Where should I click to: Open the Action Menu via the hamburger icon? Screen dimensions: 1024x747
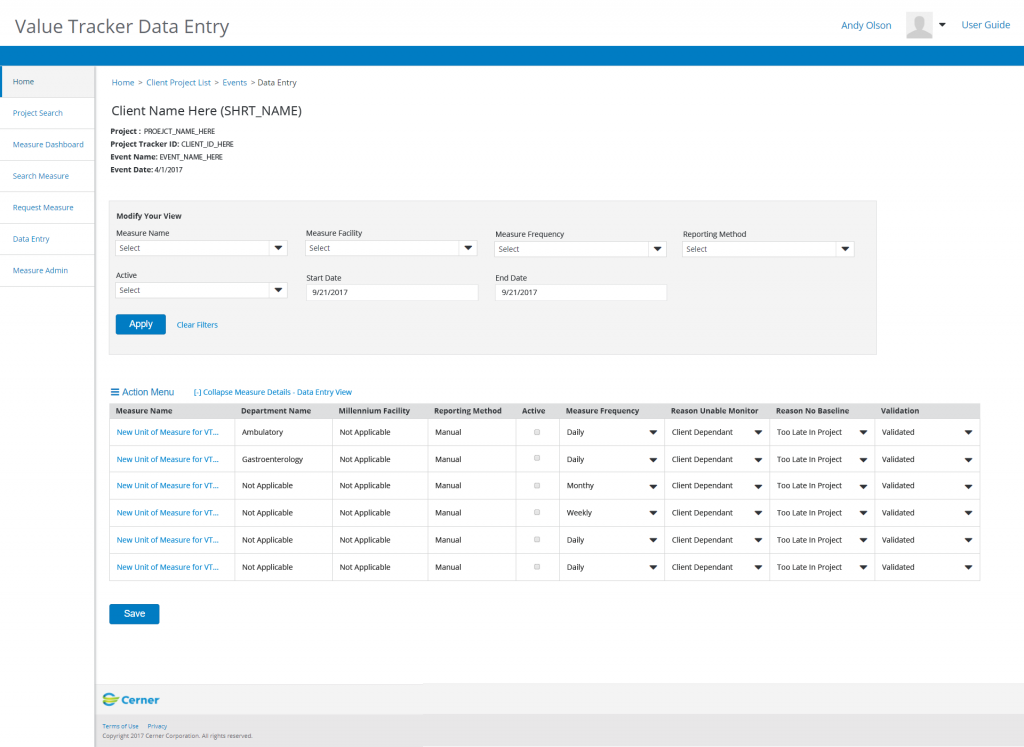tap(115, 391)
